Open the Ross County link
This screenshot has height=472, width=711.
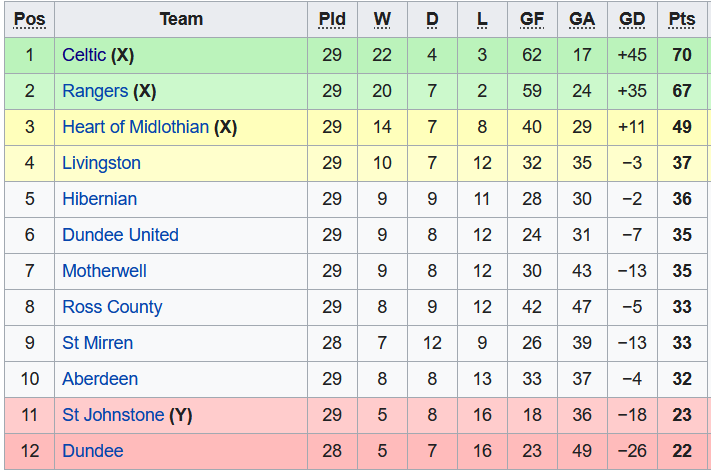tap(112, 307)
